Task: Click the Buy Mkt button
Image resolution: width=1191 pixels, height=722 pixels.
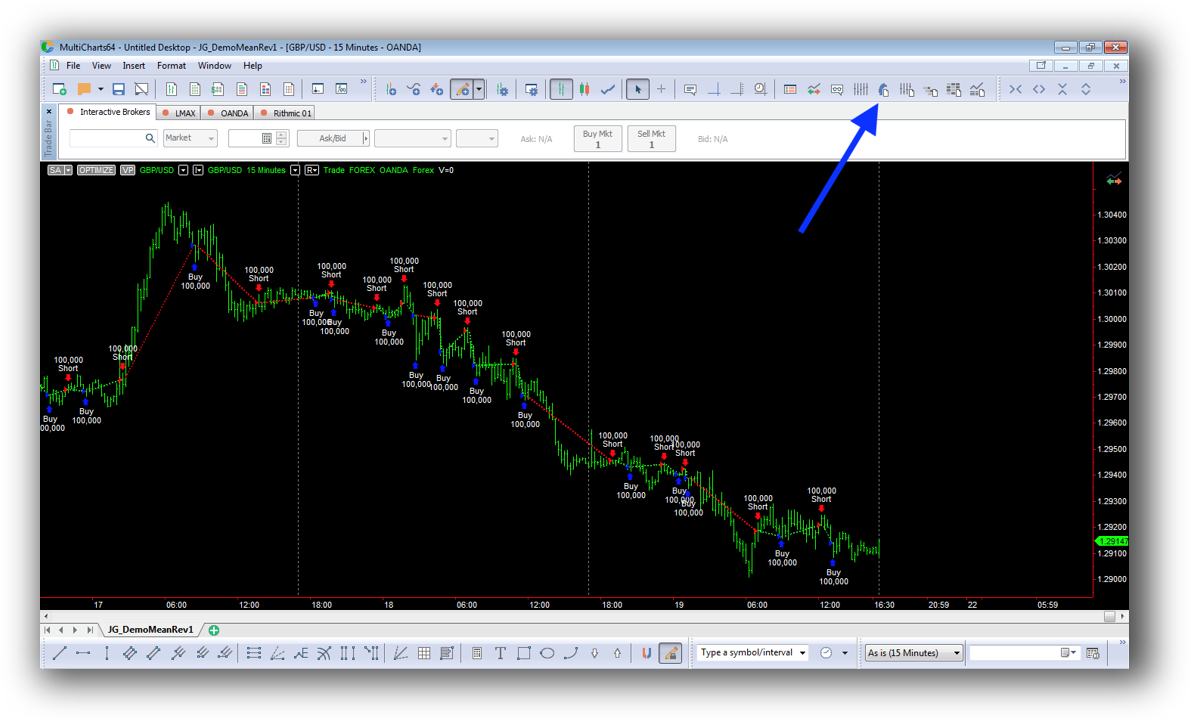Action: (x=597, y=139)
